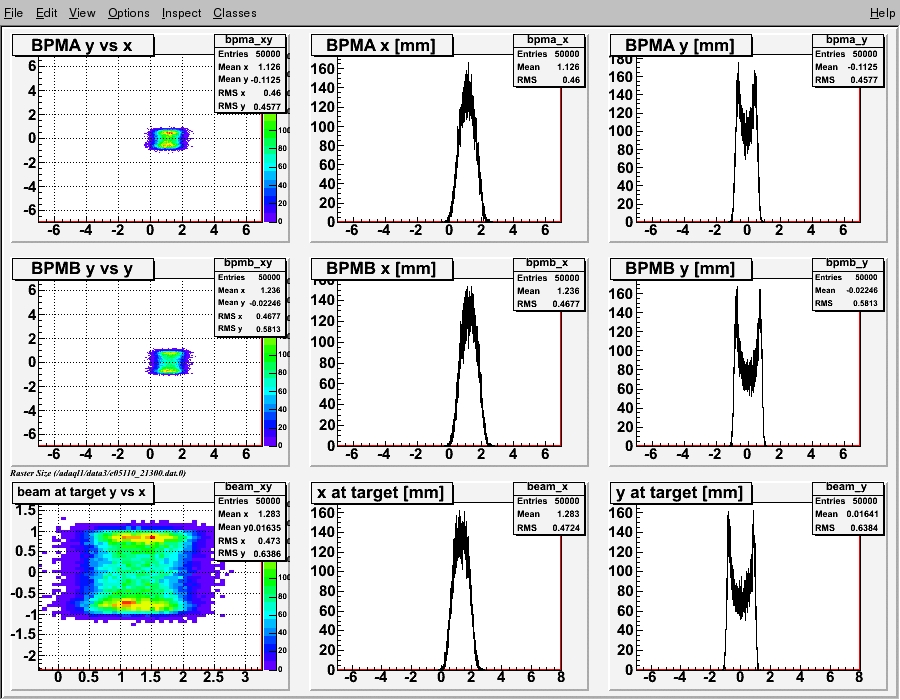Select the 'BPMA x [mm]' plot title
Screen dimensions: 900x700
[x=382, y=45]
